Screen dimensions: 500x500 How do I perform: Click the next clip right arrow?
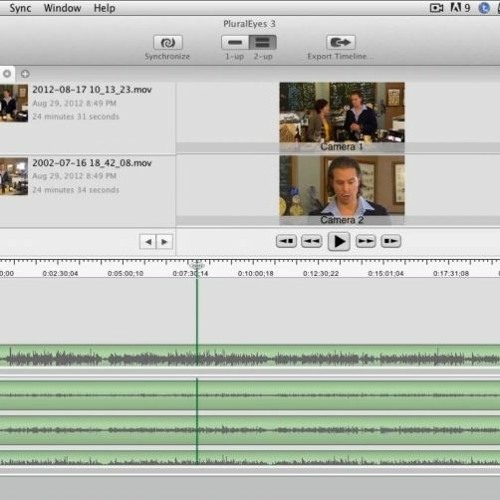pyautogui.click(x=164, y=242)
